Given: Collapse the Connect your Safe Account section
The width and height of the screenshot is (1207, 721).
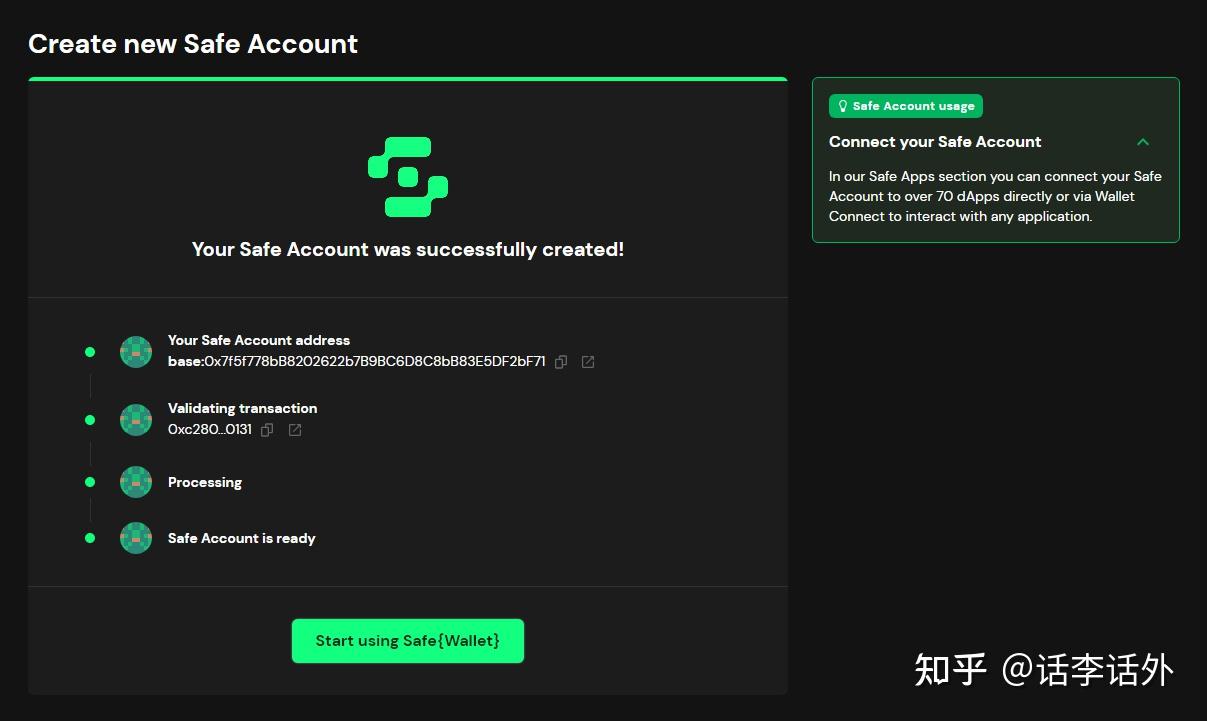Looking at the screenshot, I should pos(1143,142).
